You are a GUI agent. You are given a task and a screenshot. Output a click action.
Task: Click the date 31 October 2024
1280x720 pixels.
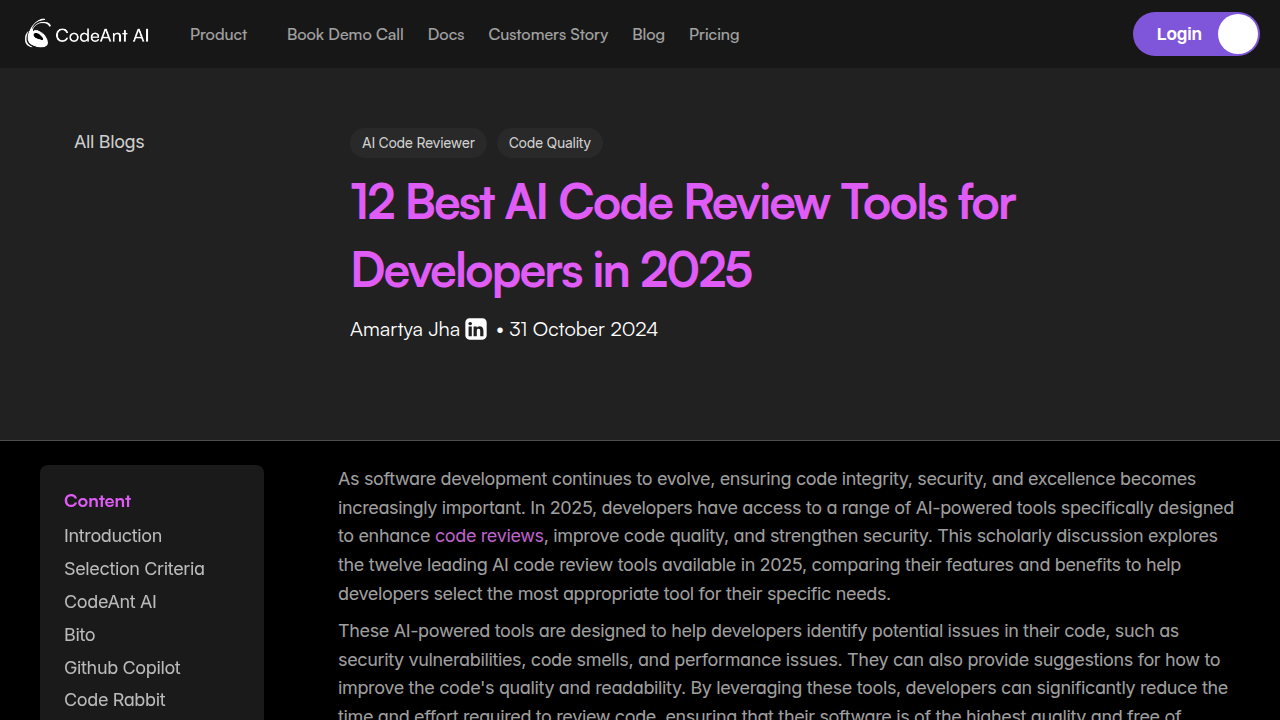tap(583, 329)
